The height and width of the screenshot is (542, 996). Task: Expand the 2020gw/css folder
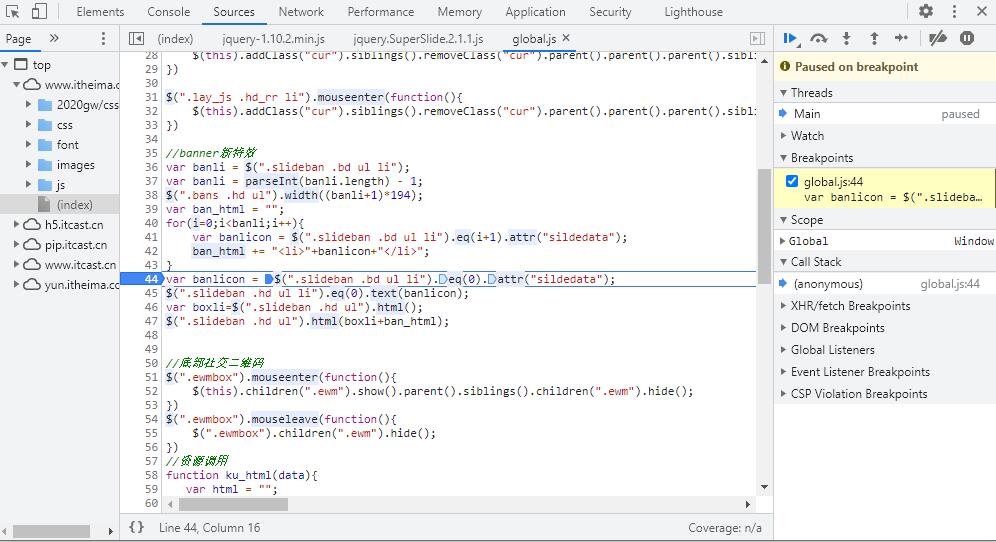[28, 104]
